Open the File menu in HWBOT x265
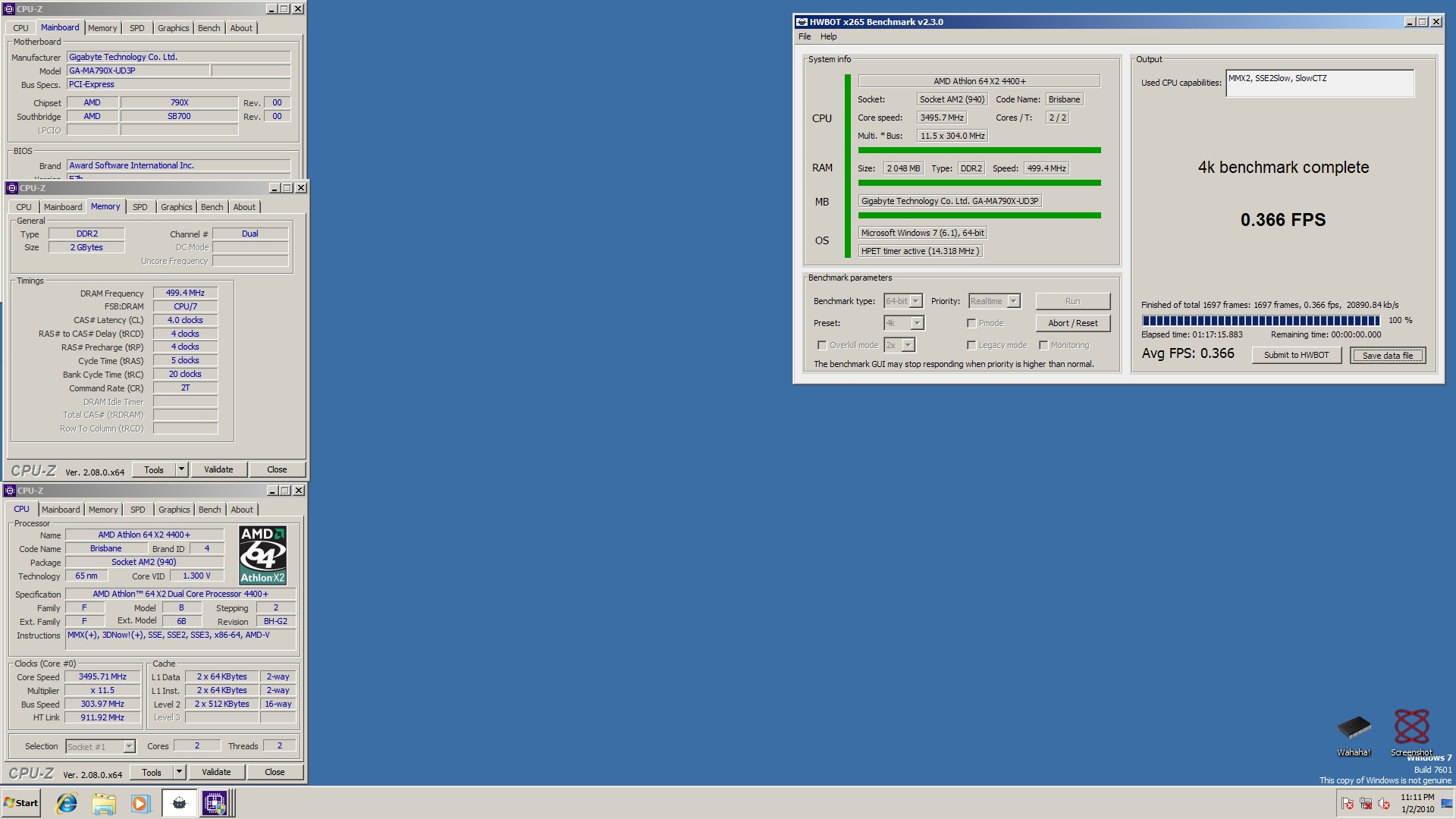 pos(805,36)
